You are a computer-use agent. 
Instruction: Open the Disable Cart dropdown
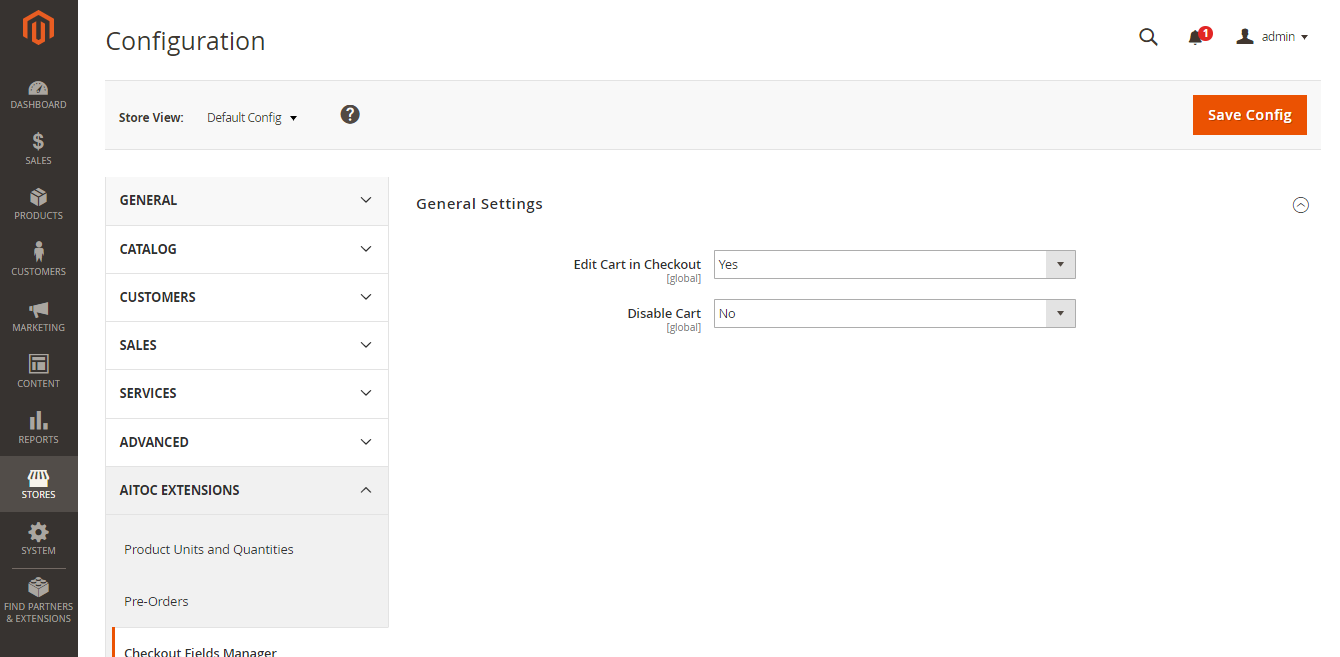tap(894, 314)
